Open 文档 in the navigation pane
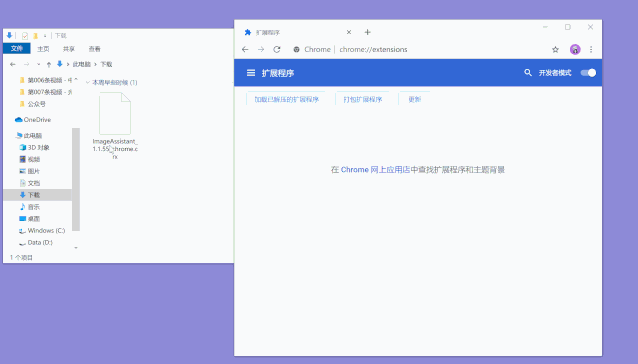 pyautogui.click(x=30, y=183)
